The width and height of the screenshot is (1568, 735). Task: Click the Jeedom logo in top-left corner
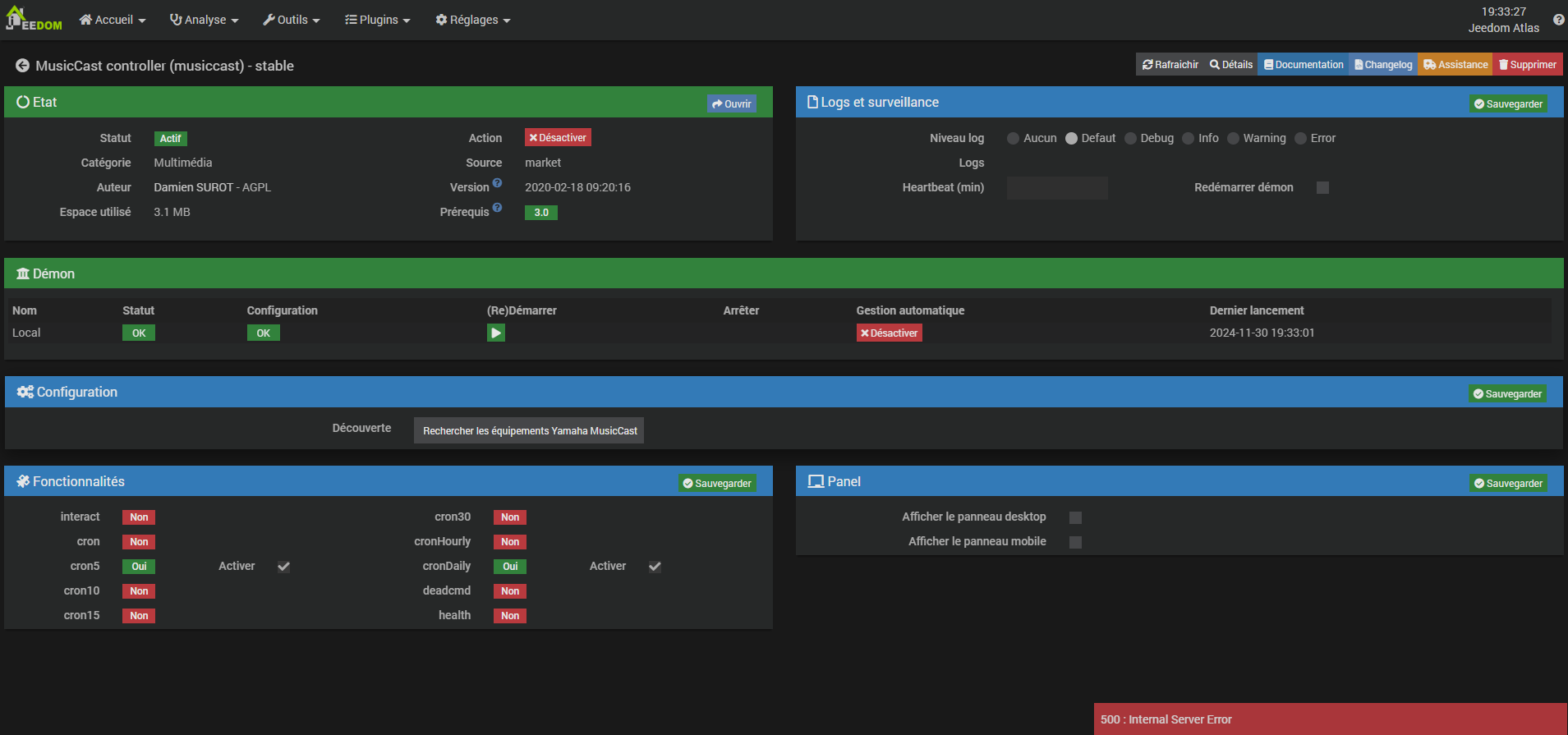[x=34, y=19]
